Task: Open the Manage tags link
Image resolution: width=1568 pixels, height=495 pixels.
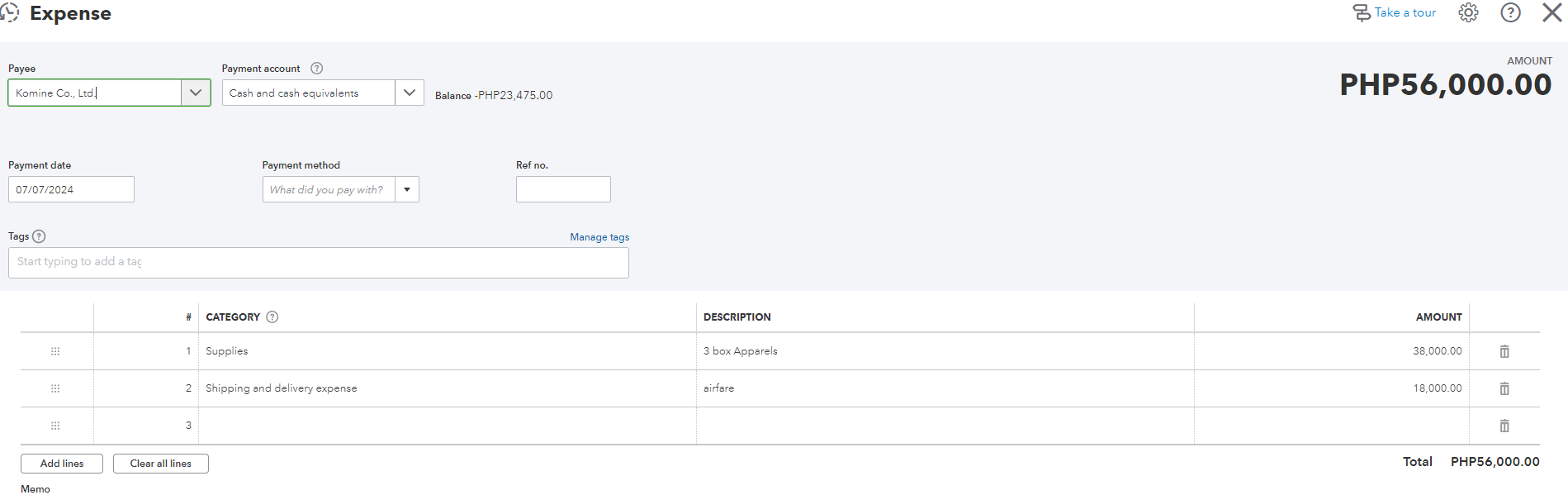Action: 599,237
